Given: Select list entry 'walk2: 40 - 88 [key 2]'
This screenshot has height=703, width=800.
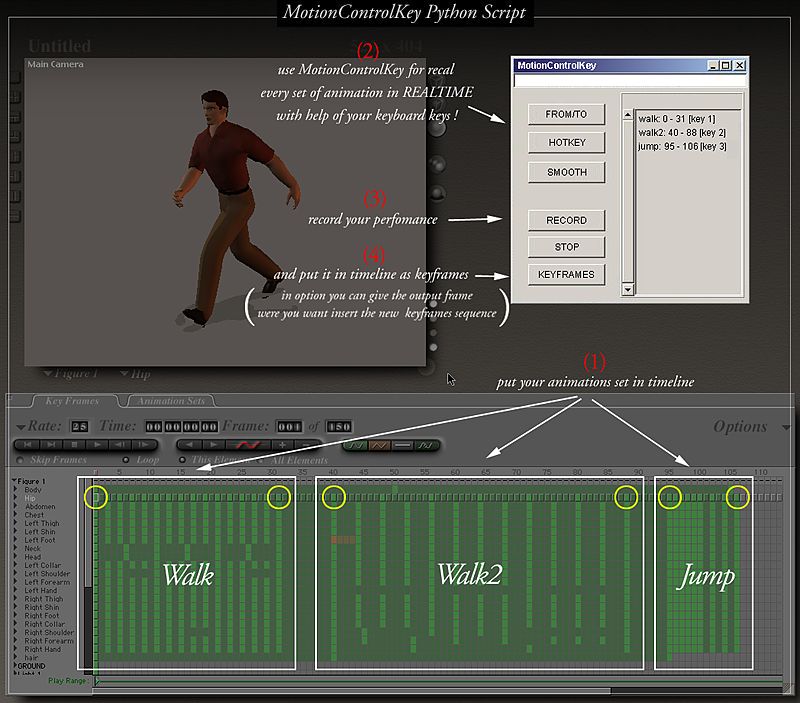Looking at the screenshot, I should [682, 133].
